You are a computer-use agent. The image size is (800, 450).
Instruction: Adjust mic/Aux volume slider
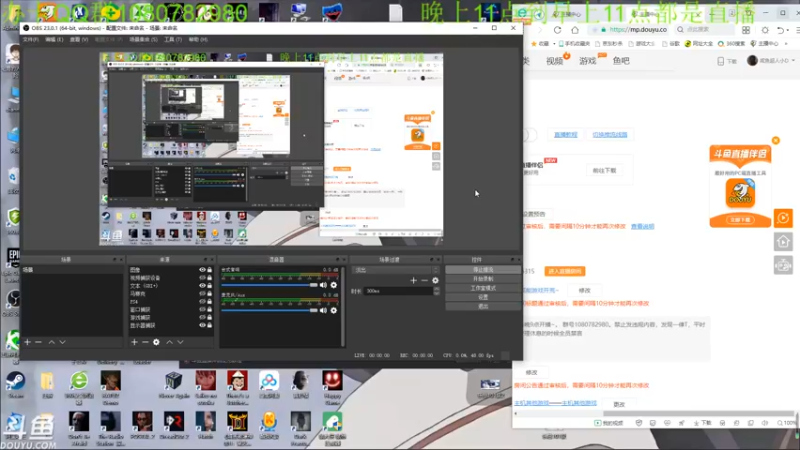(269, 310)
